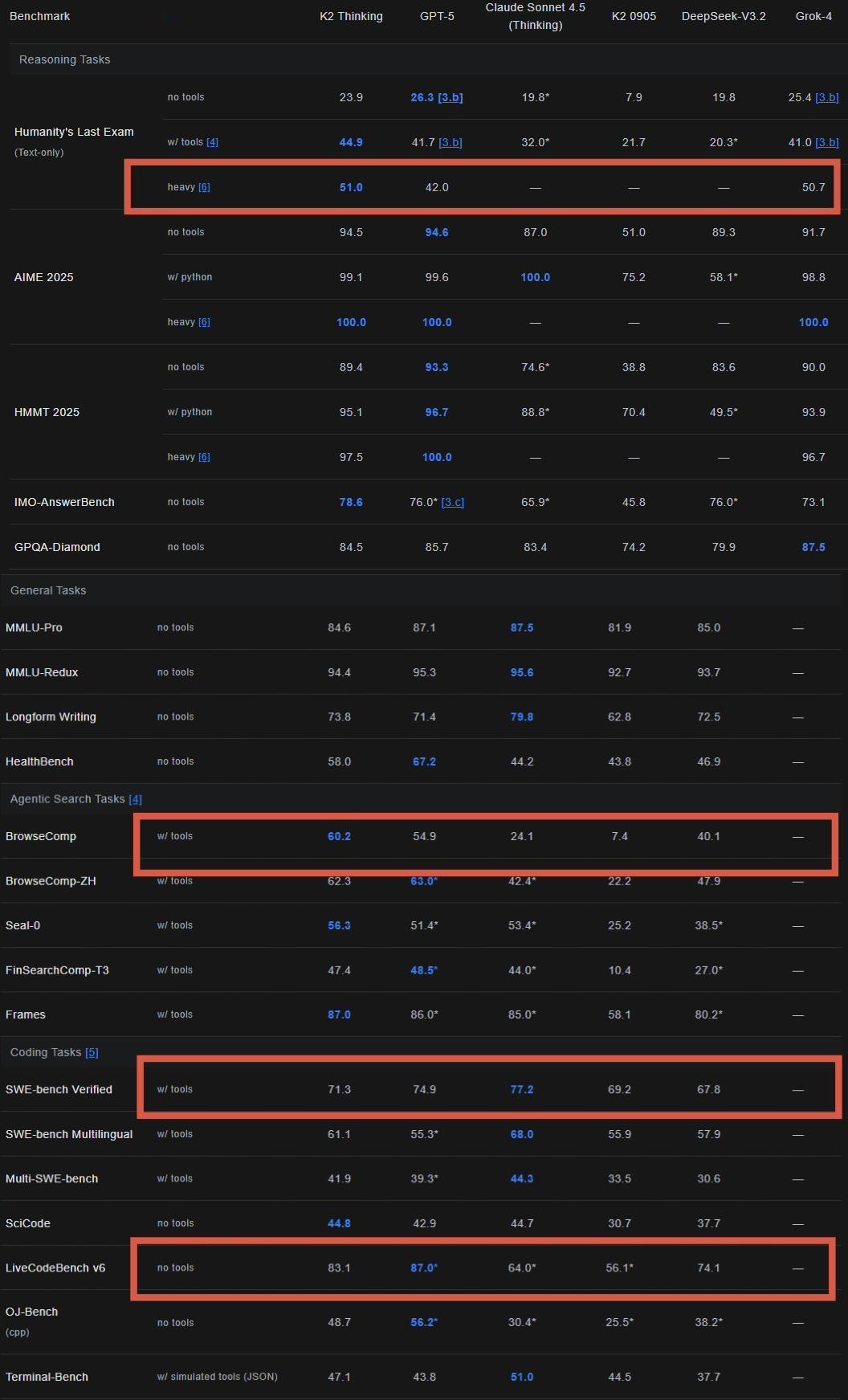Screen dimensions: 848x1400
Task: Click the SWE-bench Multilingual benchmark name
Action: coord(69,1134)
